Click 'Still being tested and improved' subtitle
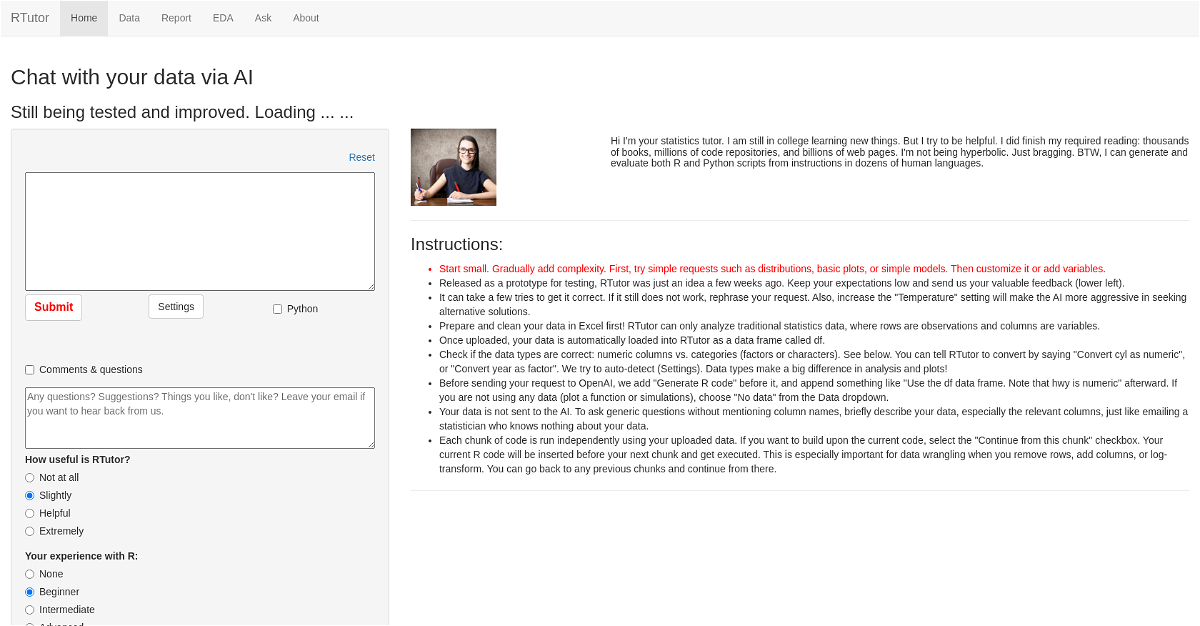 coord(182,112)
